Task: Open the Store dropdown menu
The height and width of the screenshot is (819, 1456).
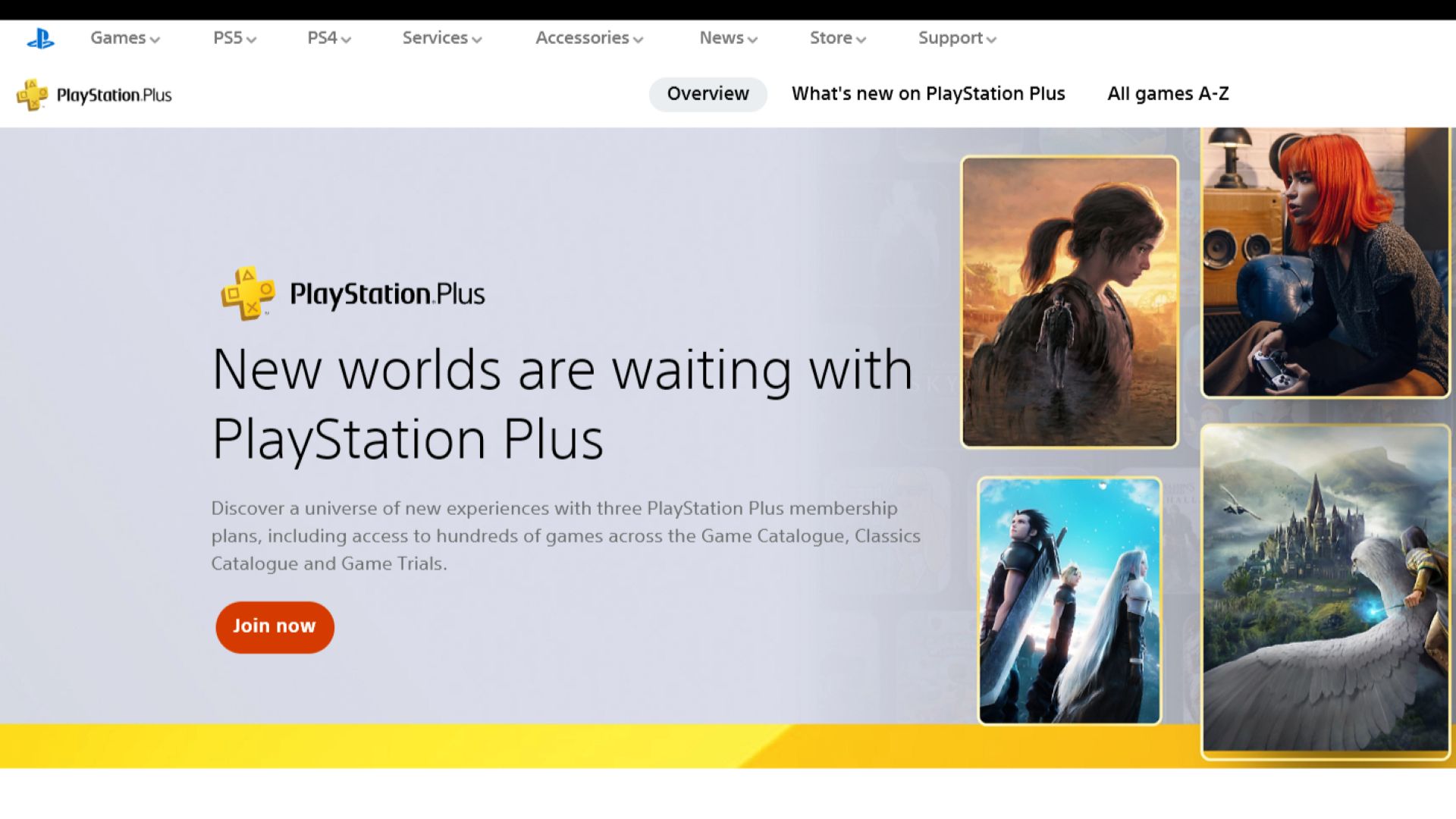Action: pos(838,38)
